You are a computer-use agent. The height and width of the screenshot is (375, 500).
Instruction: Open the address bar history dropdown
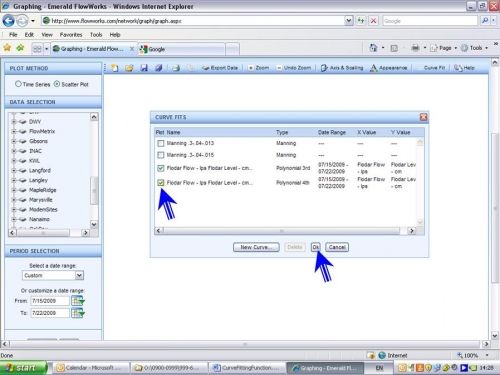tap(348, 21)
